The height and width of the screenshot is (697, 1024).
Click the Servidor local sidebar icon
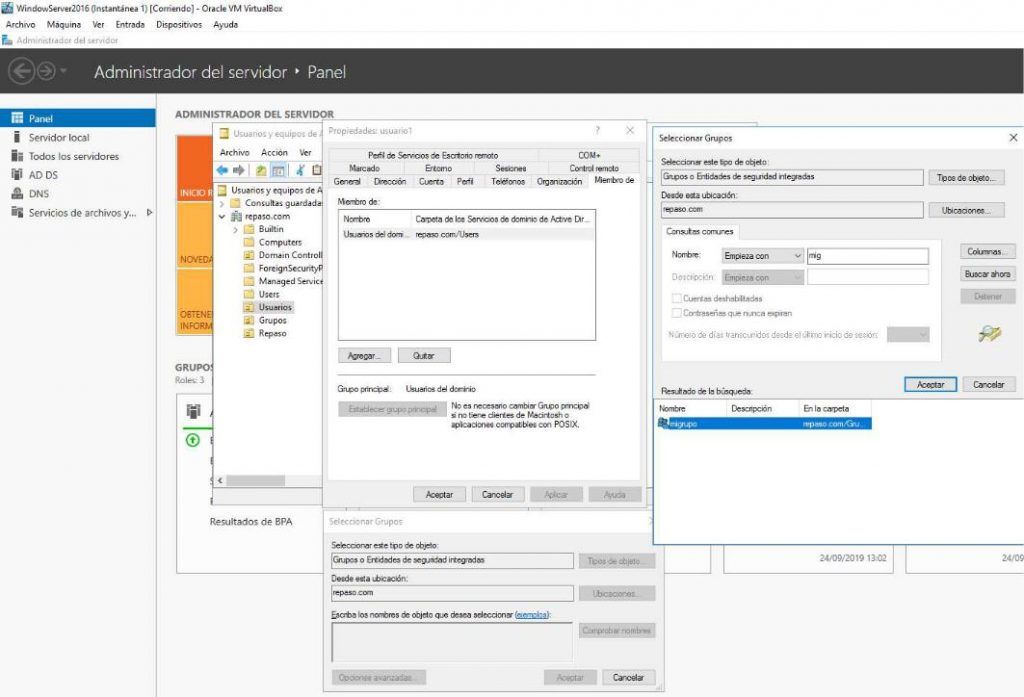pyautogui.click(x=17, y=137)
